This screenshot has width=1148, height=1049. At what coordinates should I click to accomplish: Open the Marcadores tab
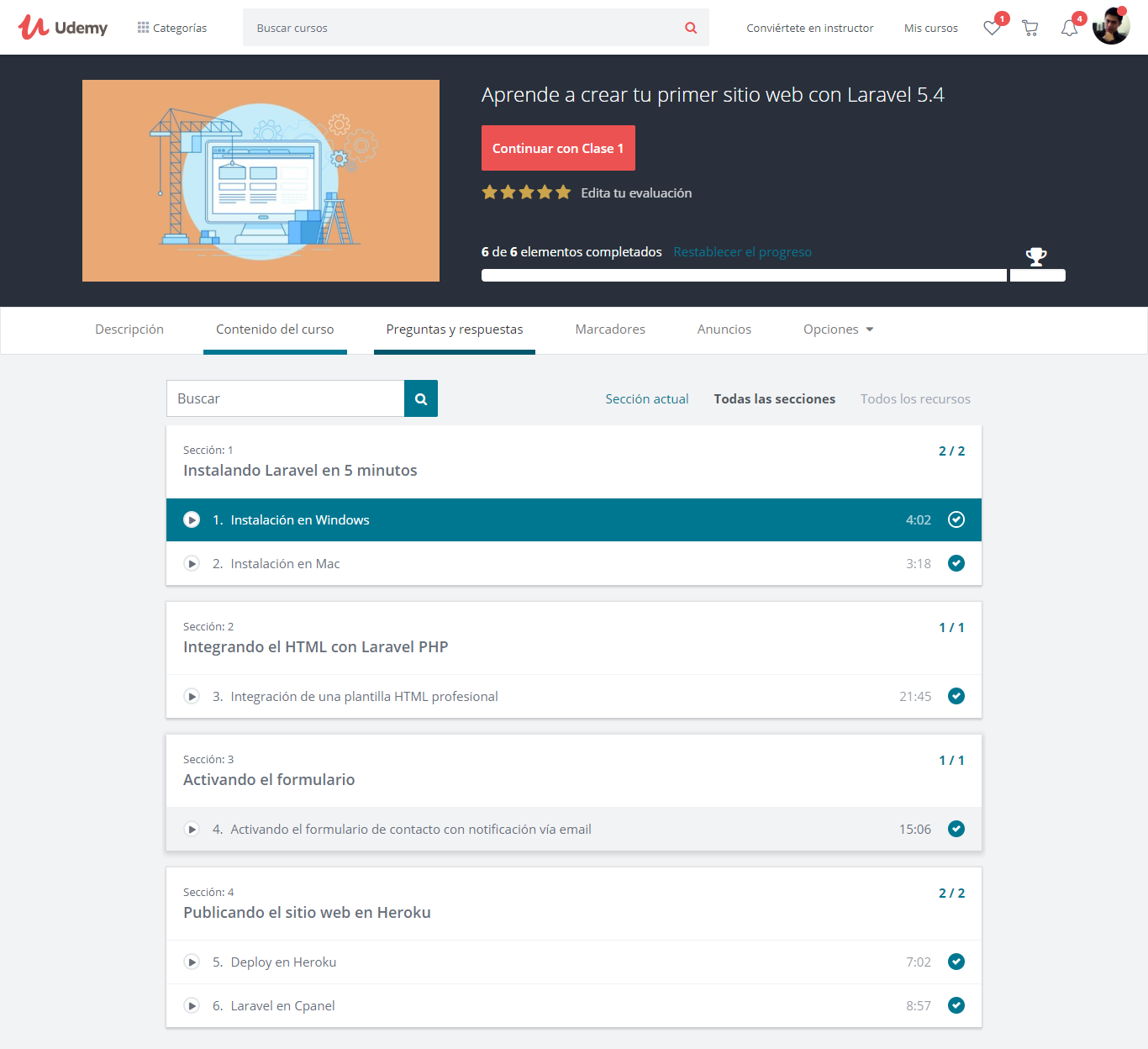(610, 329)
